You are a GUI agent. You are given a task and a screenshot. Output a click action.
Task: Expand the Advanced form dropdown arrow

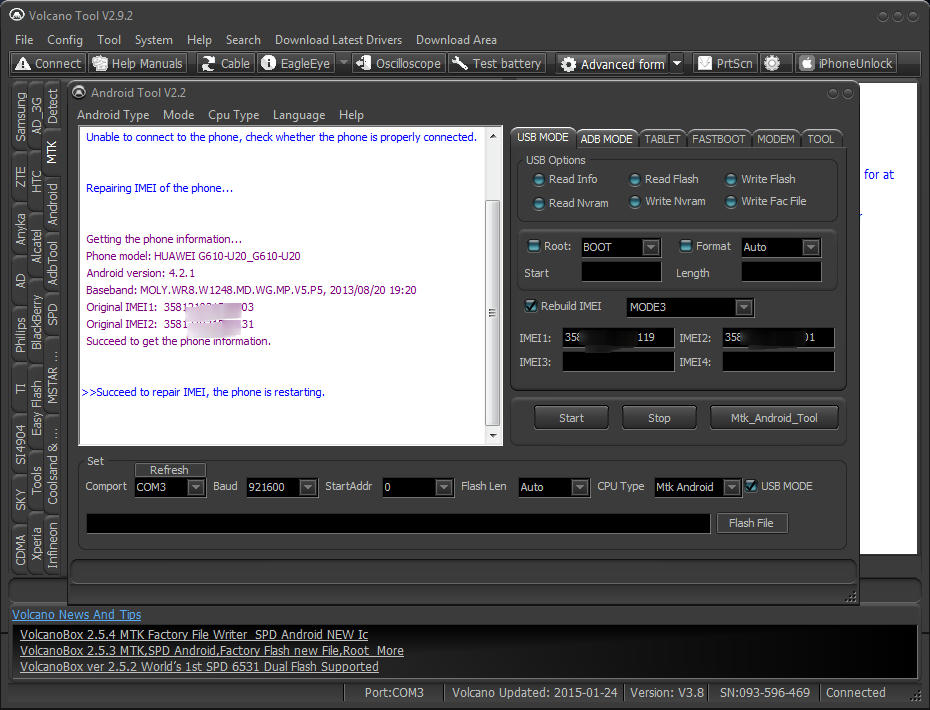pos(677,63)
